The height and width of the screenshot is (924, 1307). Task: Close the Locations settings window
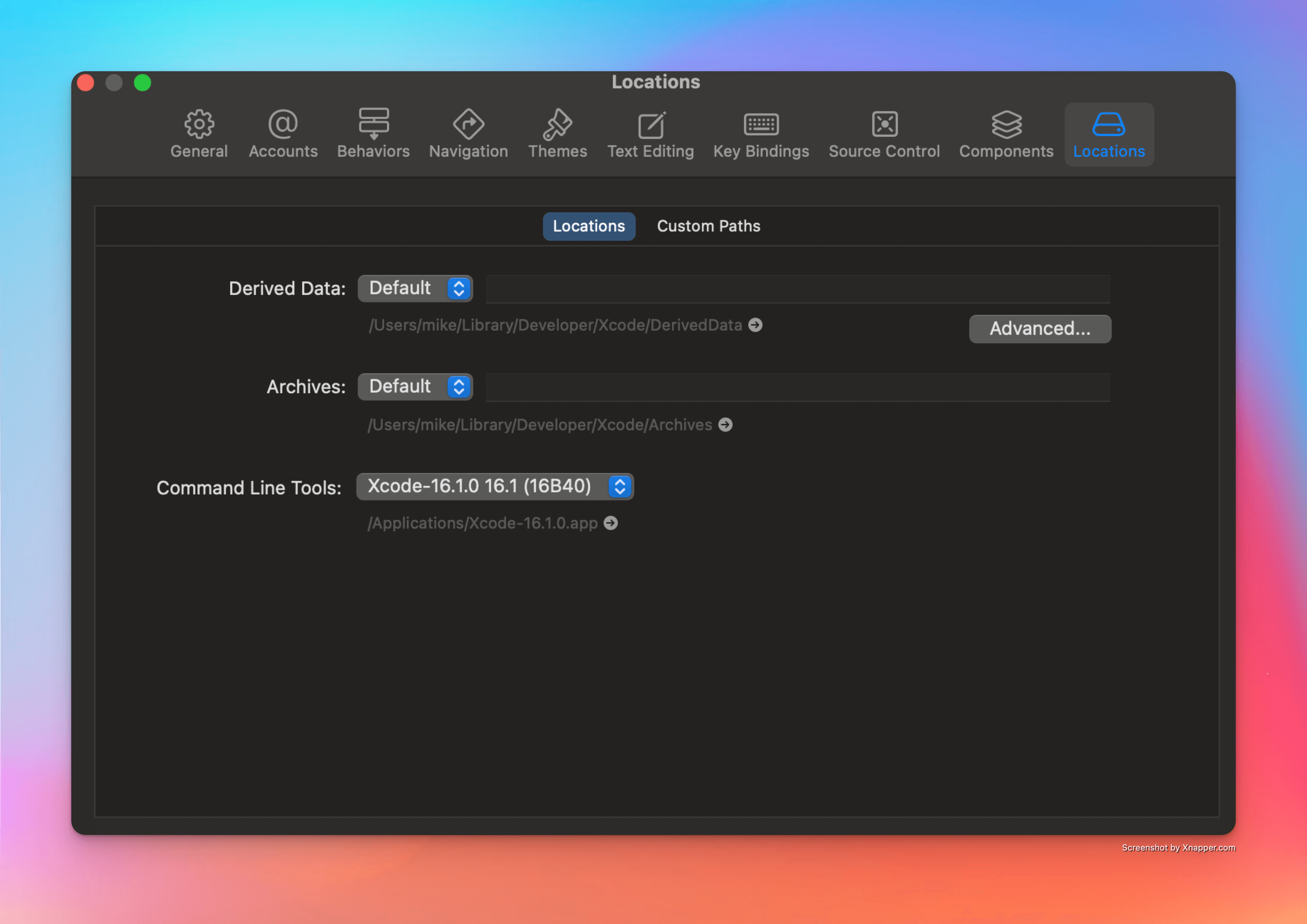[86, 83]
